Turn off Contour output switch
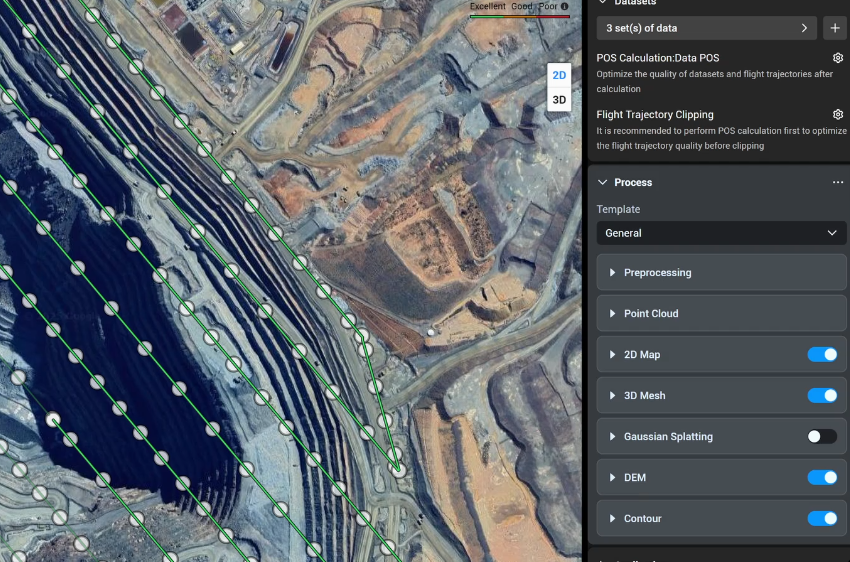The height and width of the screenshot is (562, 850). pyautogui.click(x=822, y=519)
